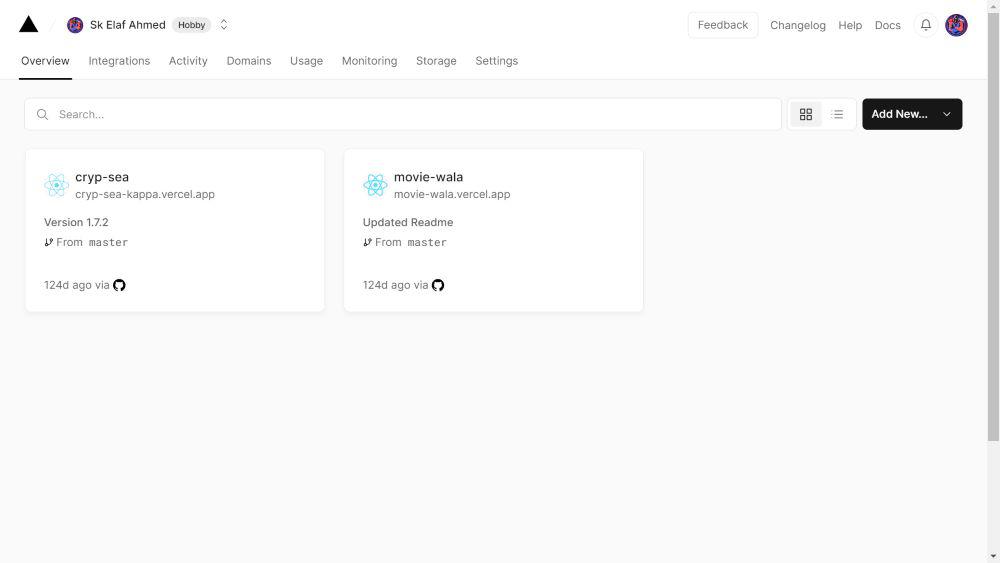Click the GitHub icon on cryp-sea card
This screenshot has width=1000, height=563.
pyautogui.click(x=119, y=285)
